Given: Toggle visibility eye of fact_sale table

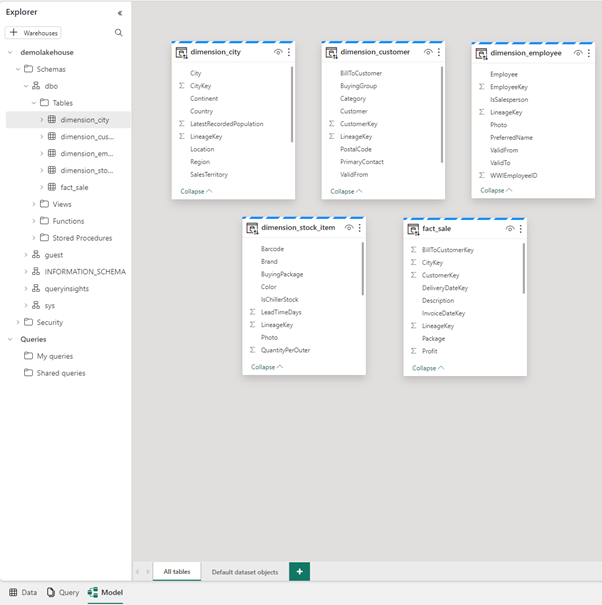Looking at the screenshot, I should tap(510, 229).
